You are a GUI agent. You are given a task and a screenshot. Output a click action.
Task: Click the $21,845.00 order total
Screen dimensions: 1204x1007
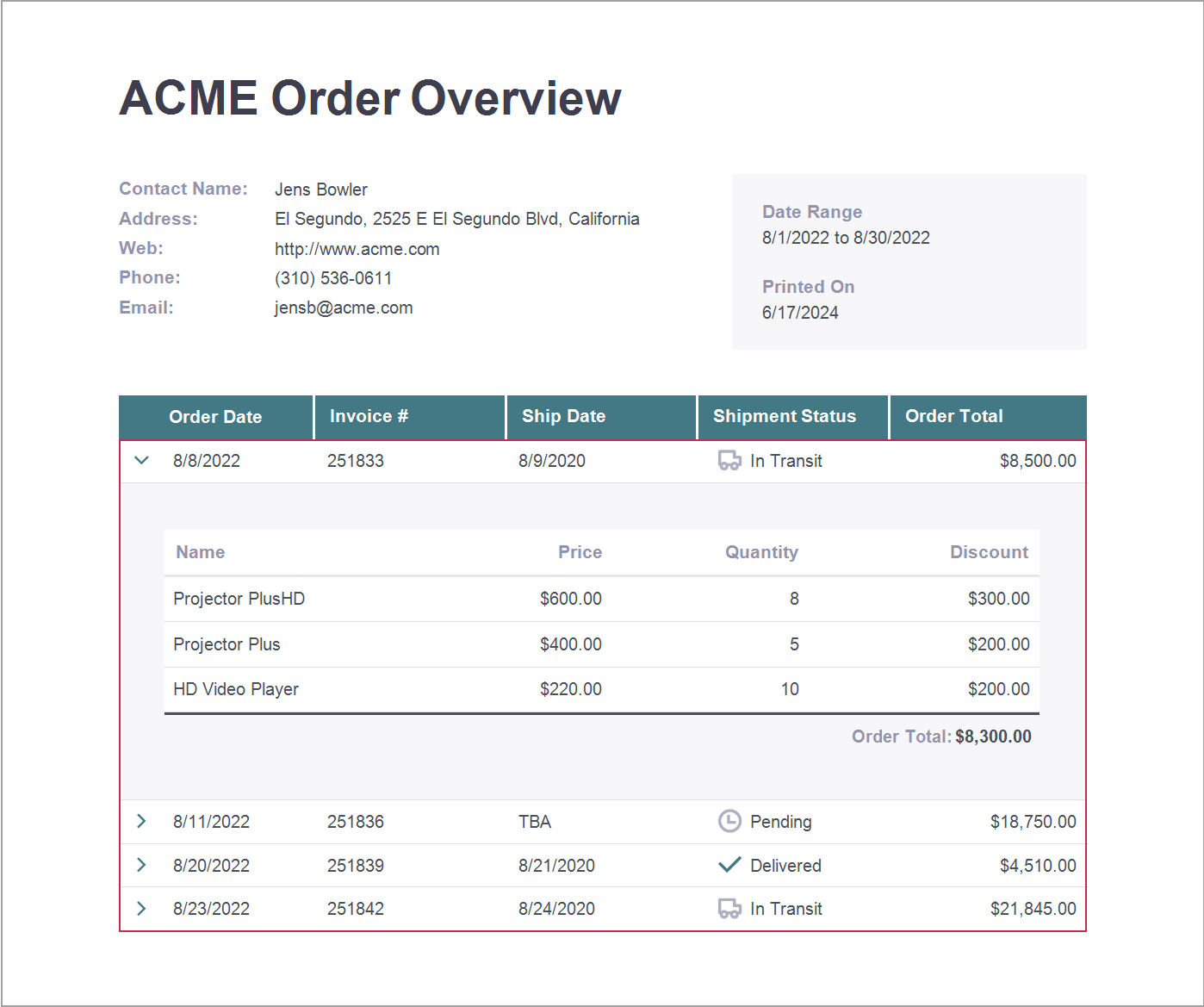click(x=1033, y=909)
